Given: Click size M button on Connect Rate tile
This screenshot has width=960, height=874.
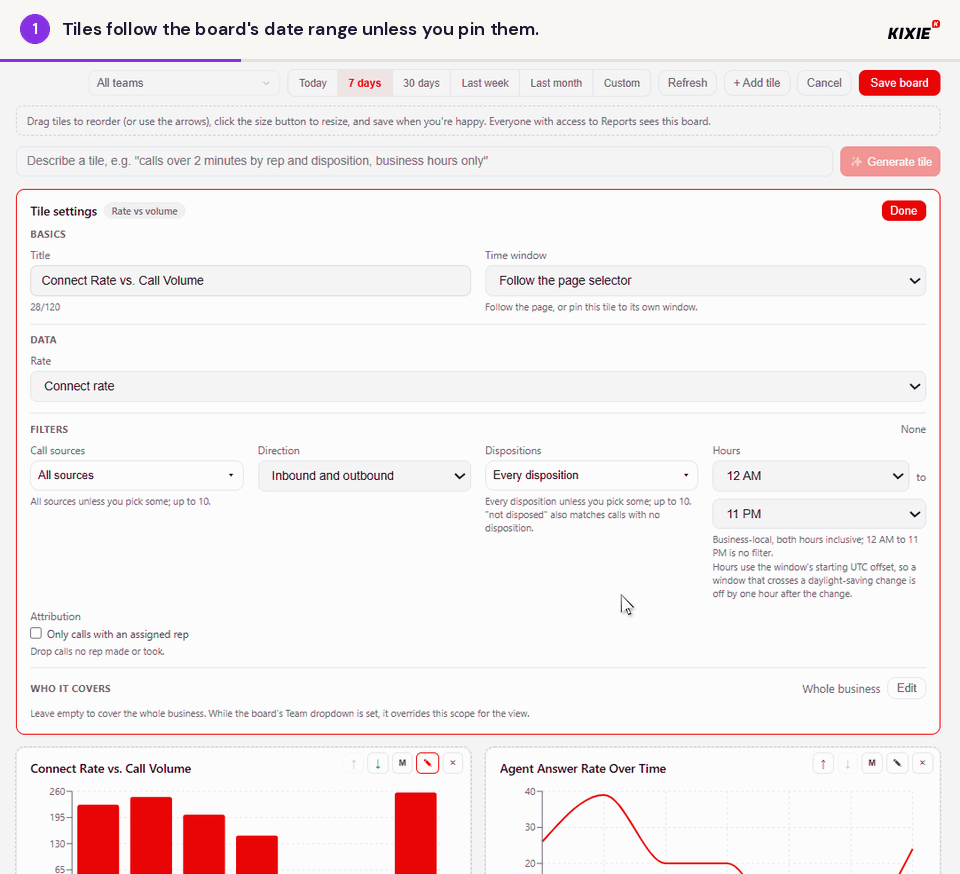Looking at the screenshot, I should tap(402, 763).
